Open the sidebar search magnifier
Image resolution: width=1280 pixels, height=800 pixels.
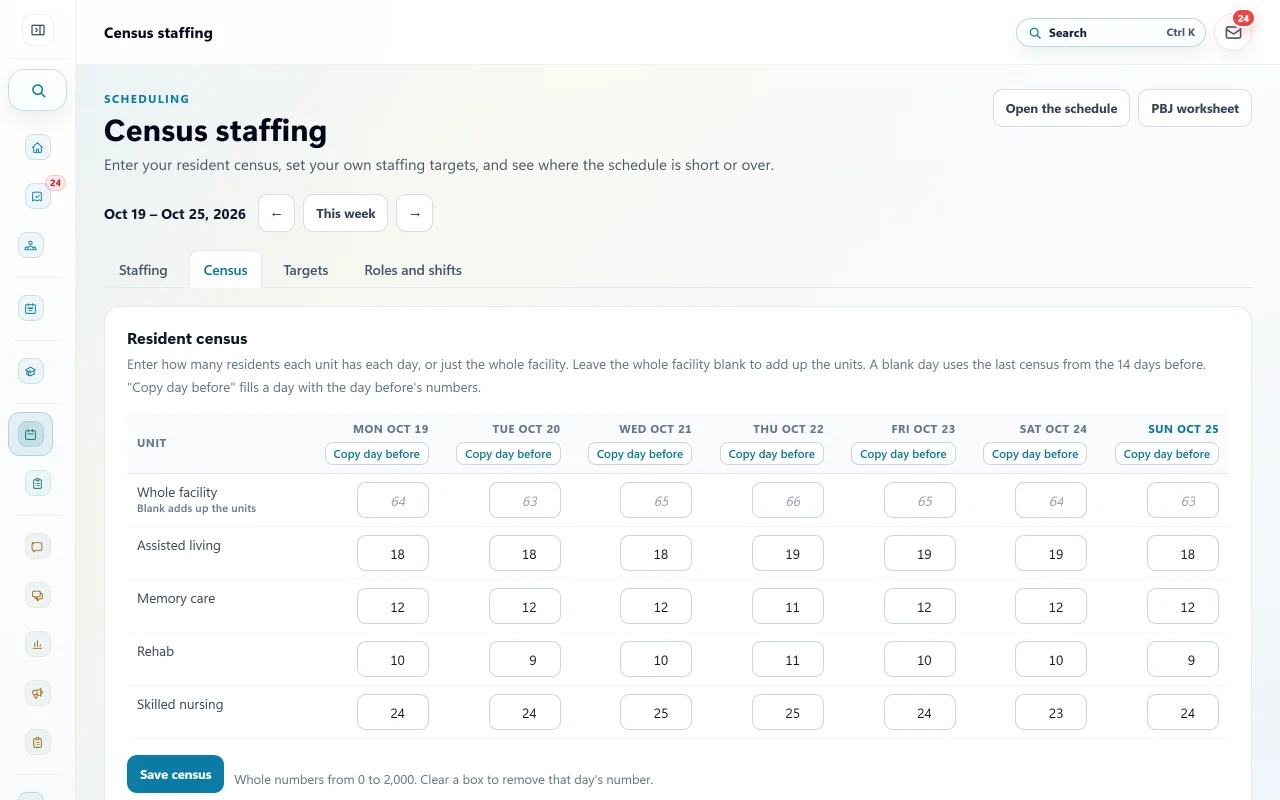coord(38,90)
